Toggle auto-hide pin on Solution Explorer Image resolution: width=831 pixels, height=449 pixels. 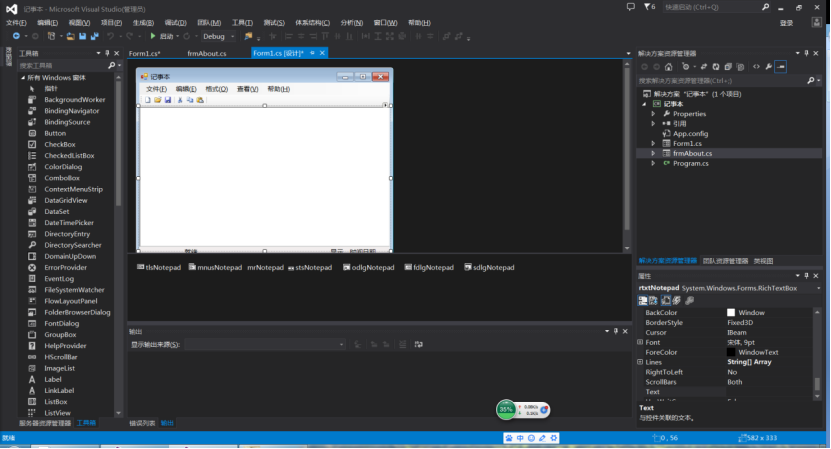coord(807,53)
